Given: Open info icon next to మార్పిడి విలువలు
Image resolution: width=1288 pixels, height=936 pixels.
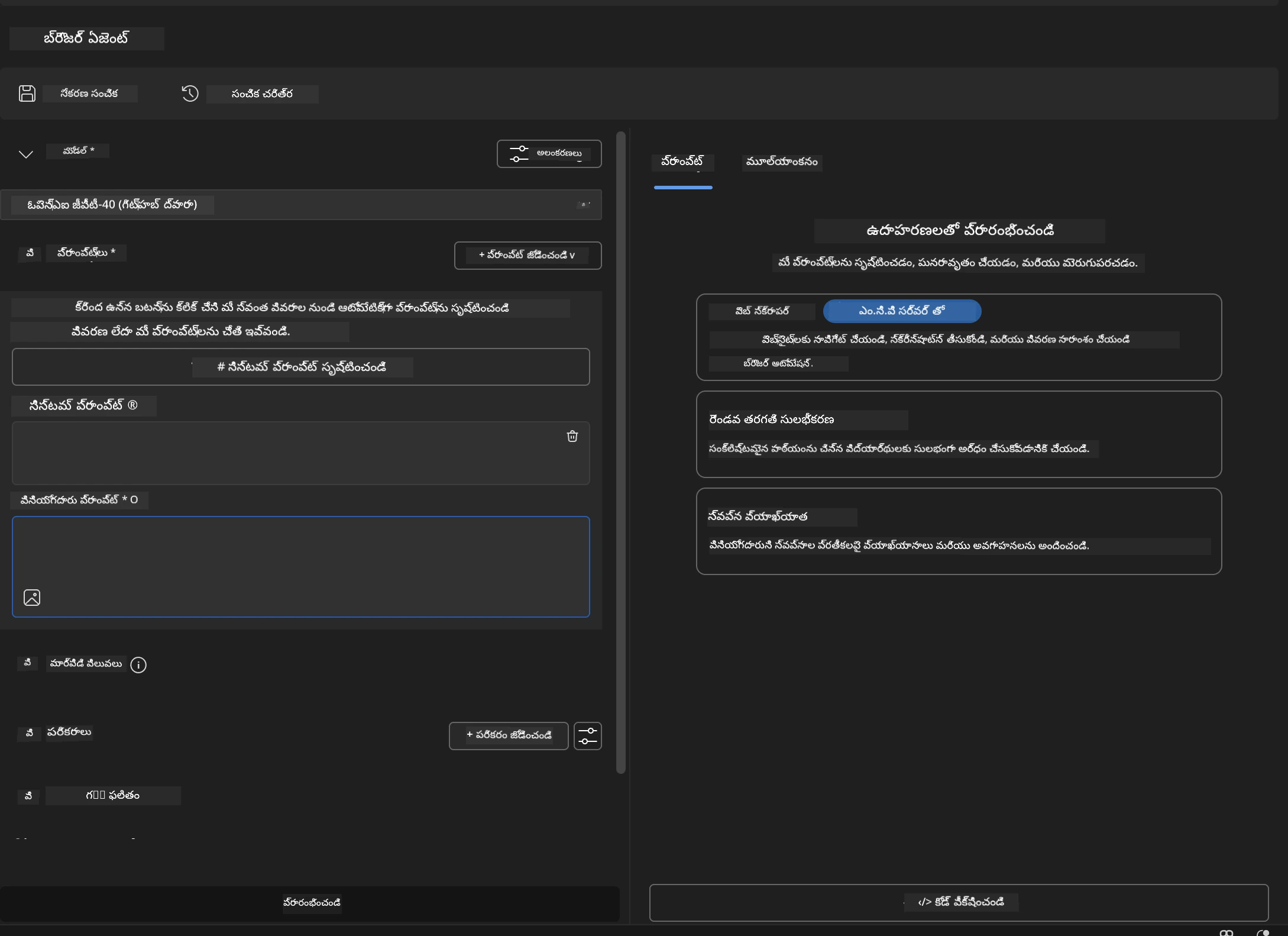Looking at the screenshot, I should (x=138, y=664).
